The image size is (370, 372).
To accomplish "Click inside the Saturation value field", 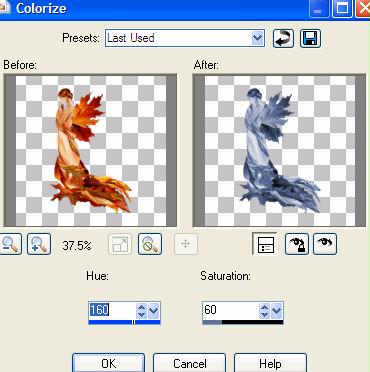I will pyautogui.click(x=231, y=310).
